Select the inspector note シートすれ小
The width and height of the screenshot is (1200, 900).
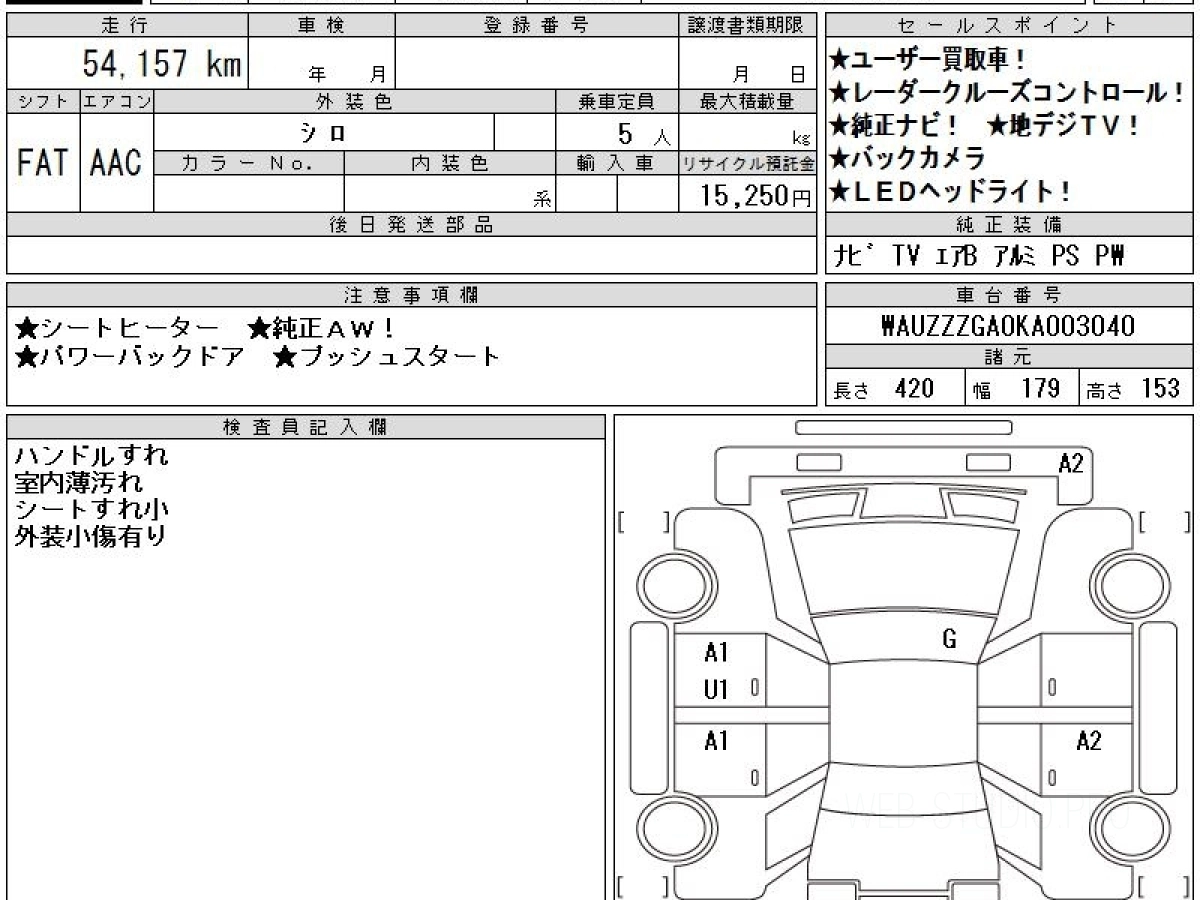pyautogui.click(x=92, y=509)
